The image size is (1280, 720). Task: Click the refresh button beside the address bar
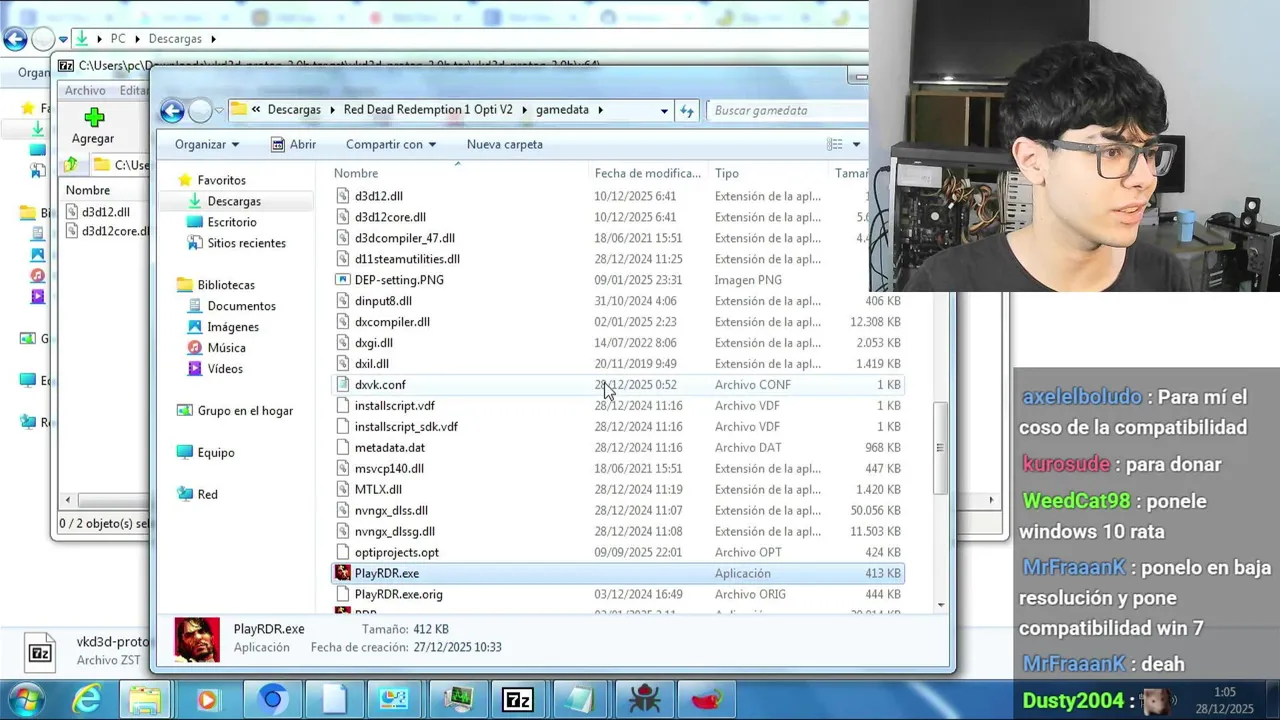point(687,111)
